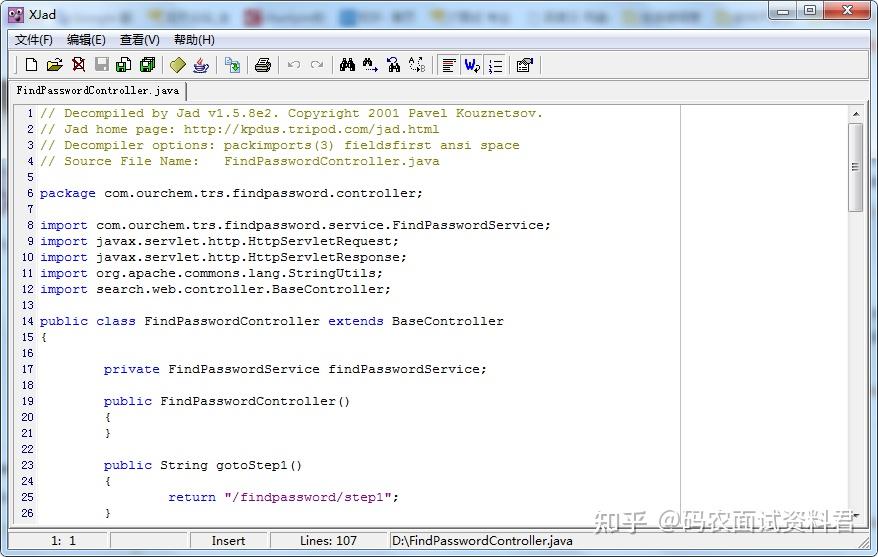Click the import StringUtils line
The height and width of the screenshot is (557, 878).
(211, 273)
